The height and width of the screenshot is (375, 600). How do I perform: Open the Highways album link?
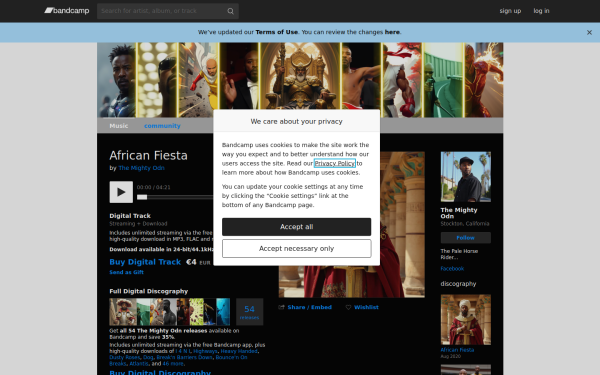[x=205, y=351]
